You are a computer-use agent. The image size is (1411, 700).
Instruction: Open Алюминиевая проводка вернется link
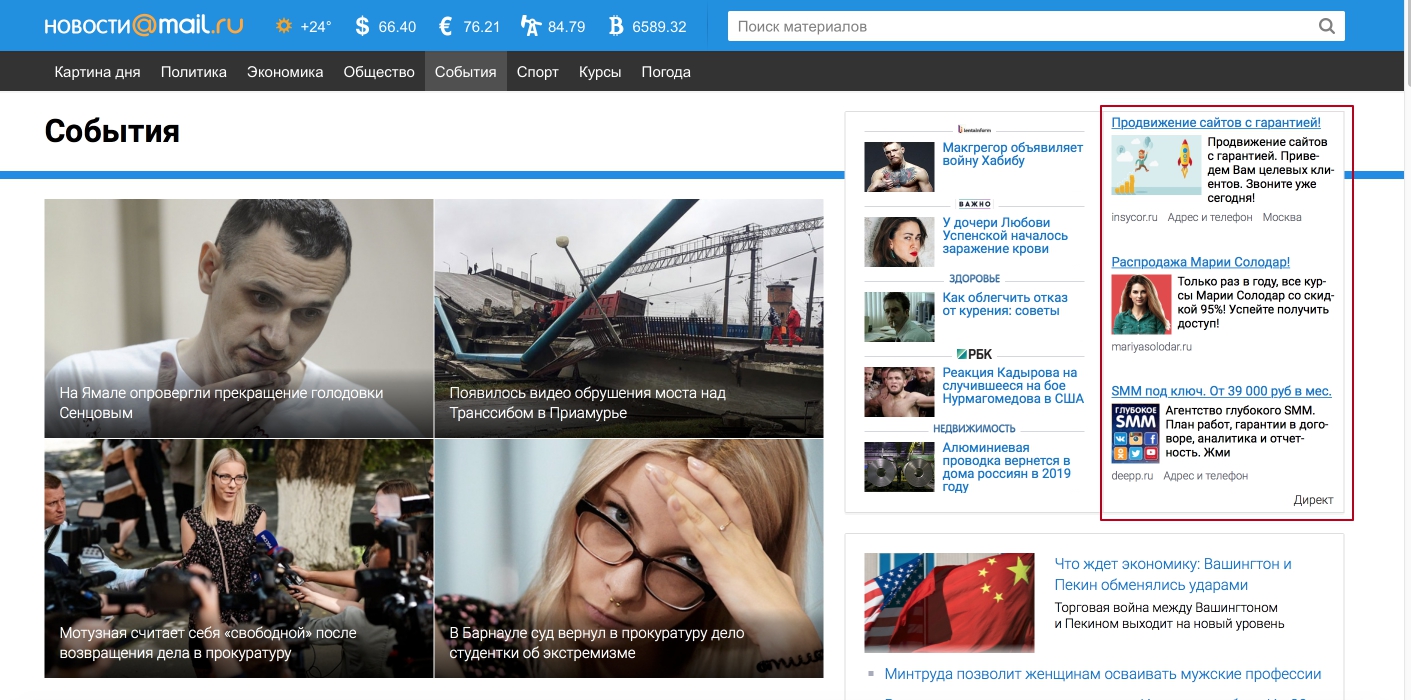click(1006, 467)
